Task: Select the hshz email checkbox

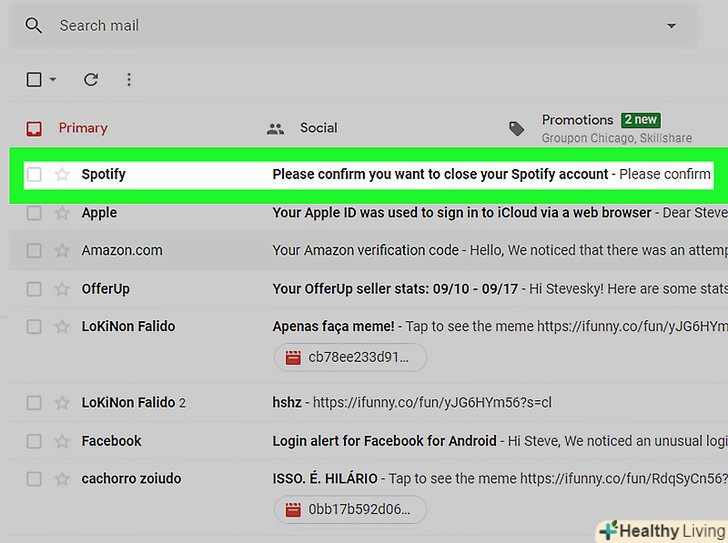Action: point(34,402)
